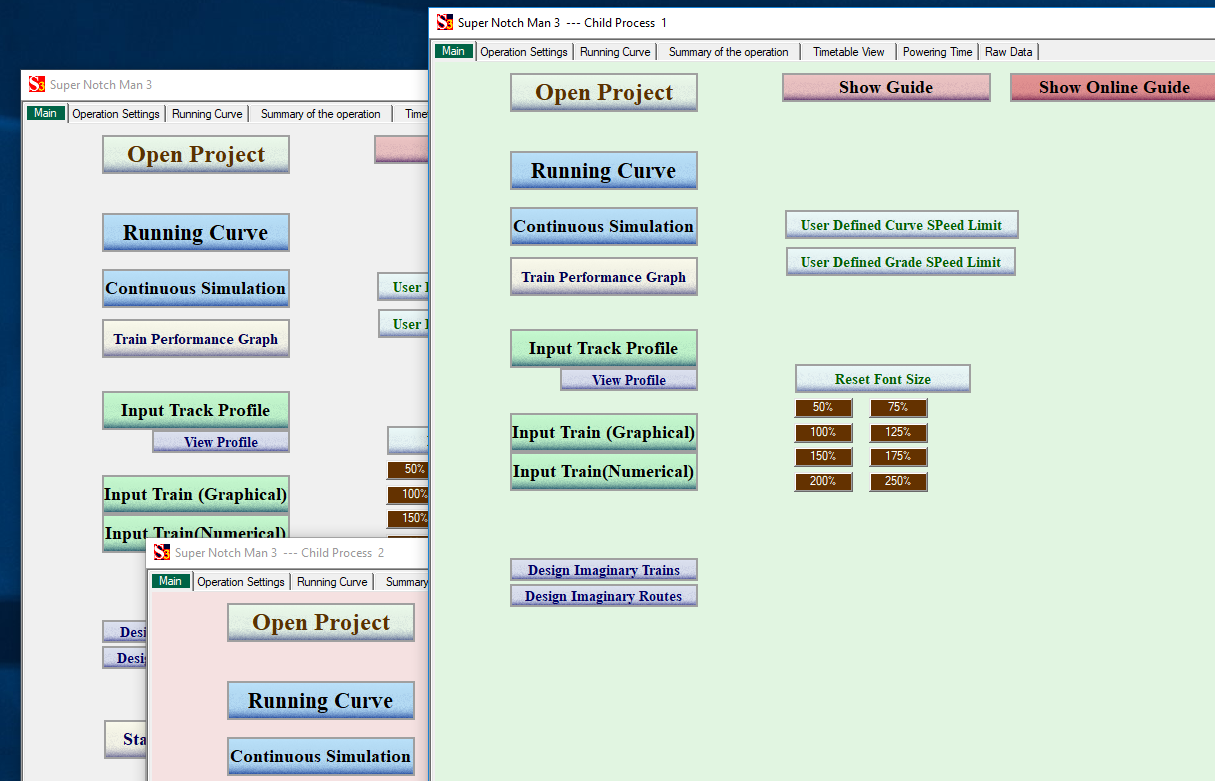Select the Powering Time tab
The width and height of the screenshot is (1215, 781).
pyautogui.click(x=937, y=52)
